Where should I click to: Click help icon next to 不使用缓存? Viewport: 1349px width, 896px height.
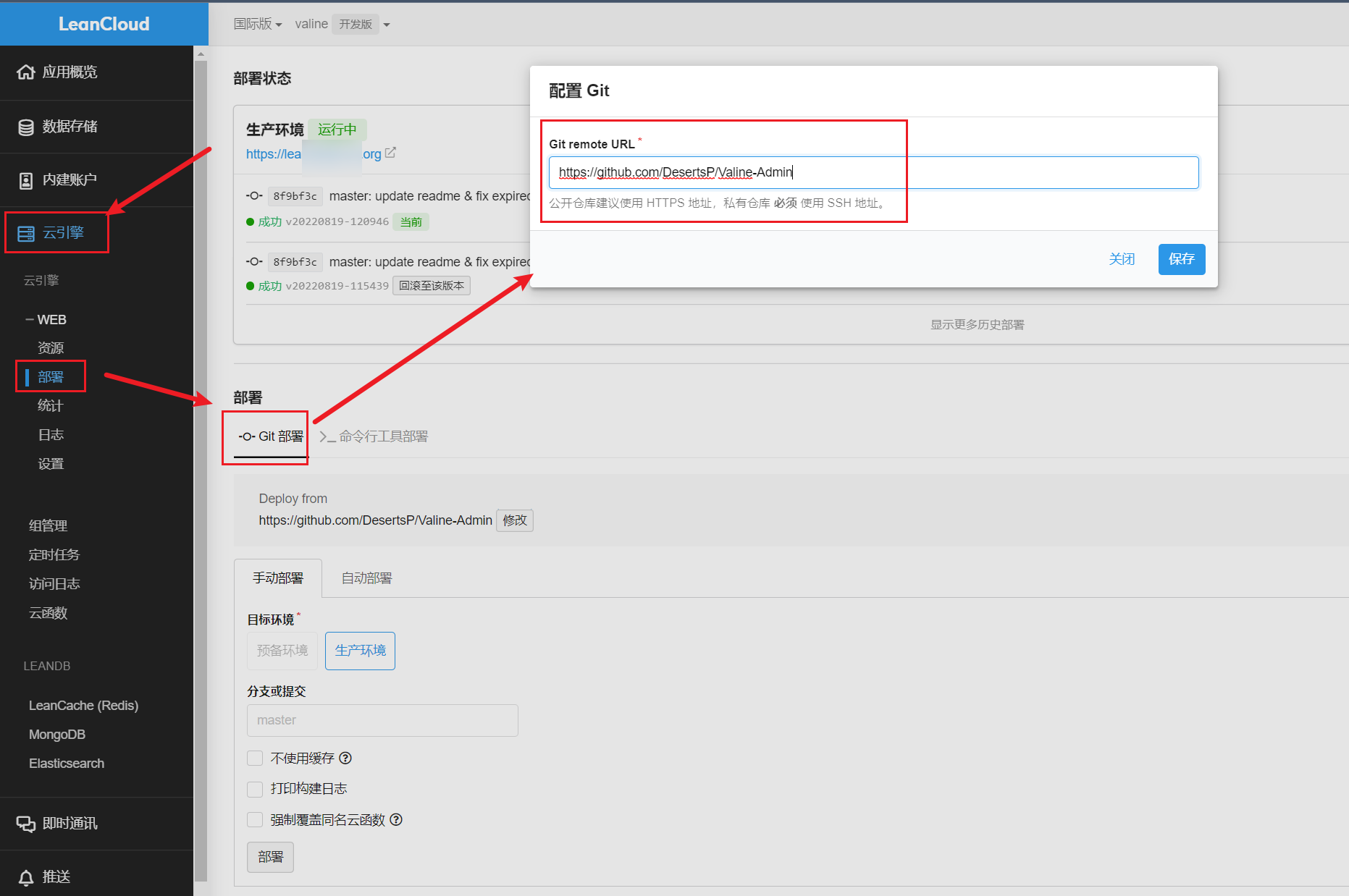pyautogui.click(x=345, y=758)
